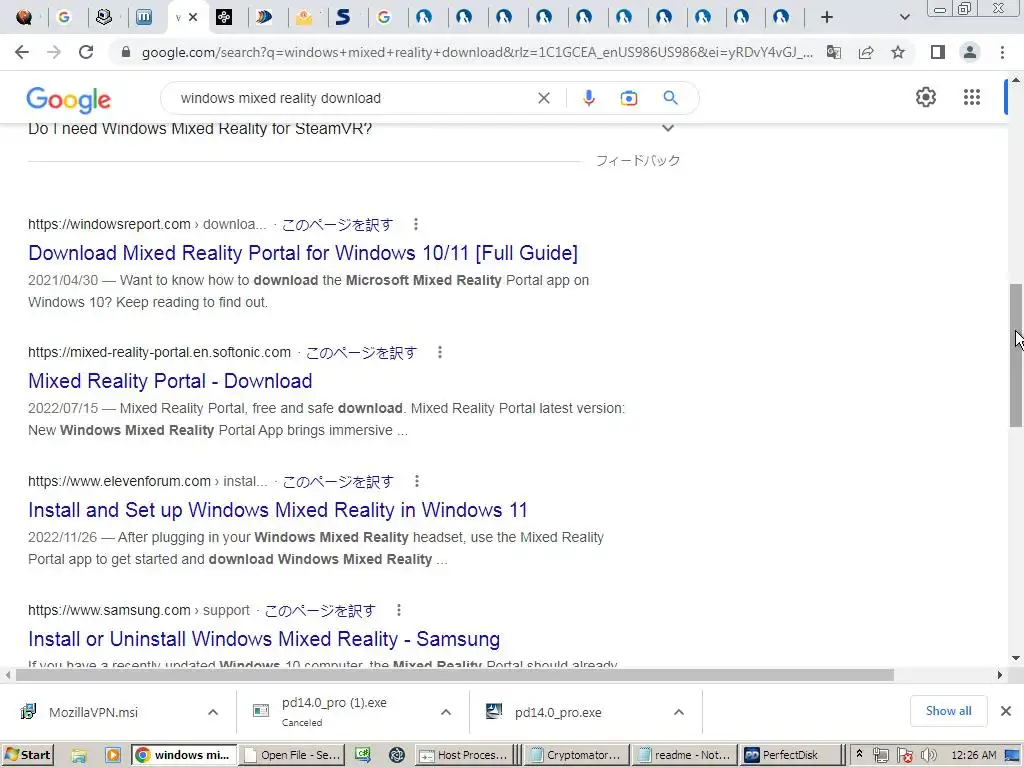Switch to the blue 'm' icon tab
The height and width of the screenshot is (768, 1024).
point(144,17)
